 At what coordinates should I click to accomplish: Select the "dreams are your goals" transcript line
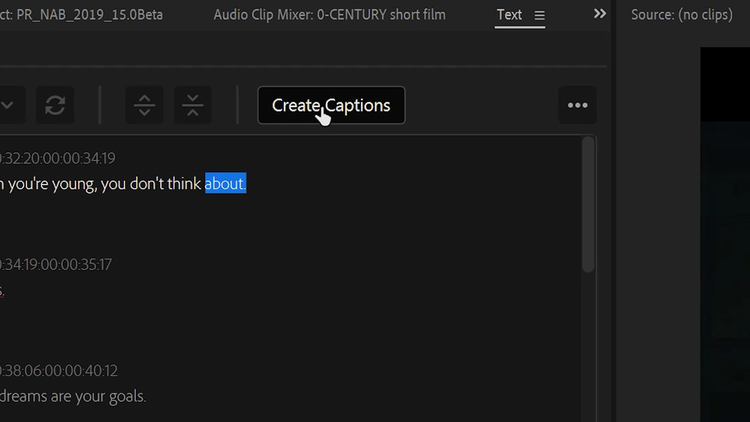[x=73, y=396]
